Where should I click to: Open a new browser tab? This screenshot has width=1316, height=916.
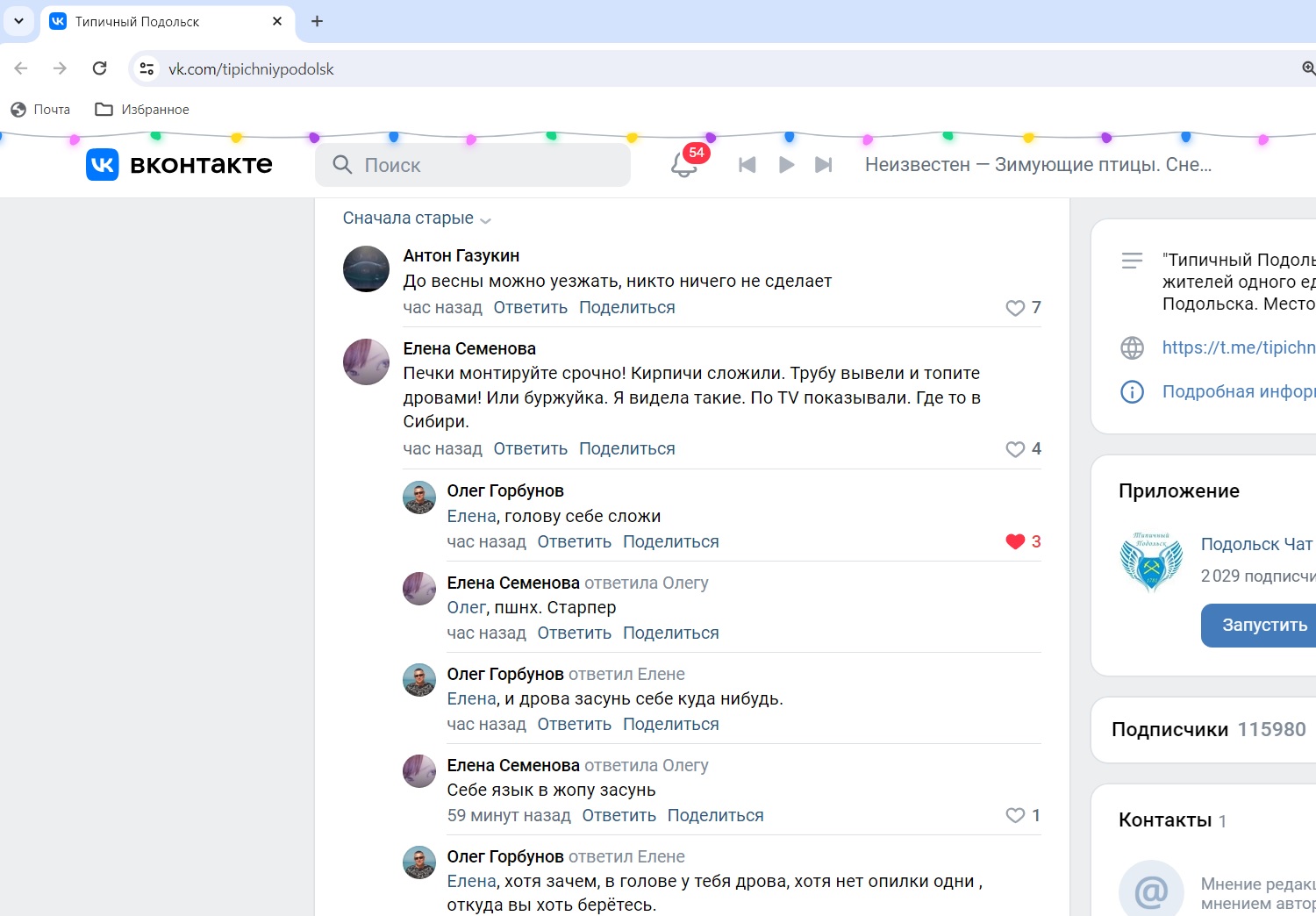pyautogui.click(x=318, y=21)
